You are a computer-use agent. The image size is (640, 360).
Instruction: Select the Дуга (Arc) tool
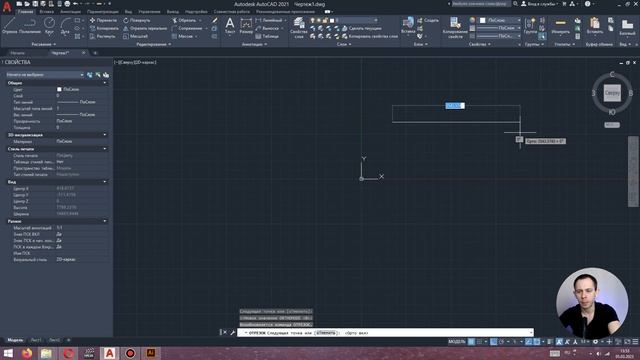point(65,26)
